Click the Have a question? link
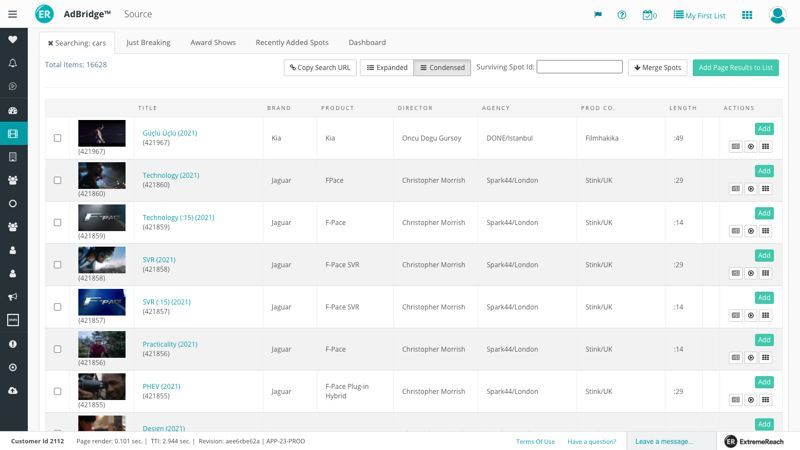Screen dimensions: 800x450 [x=592, y=441]
